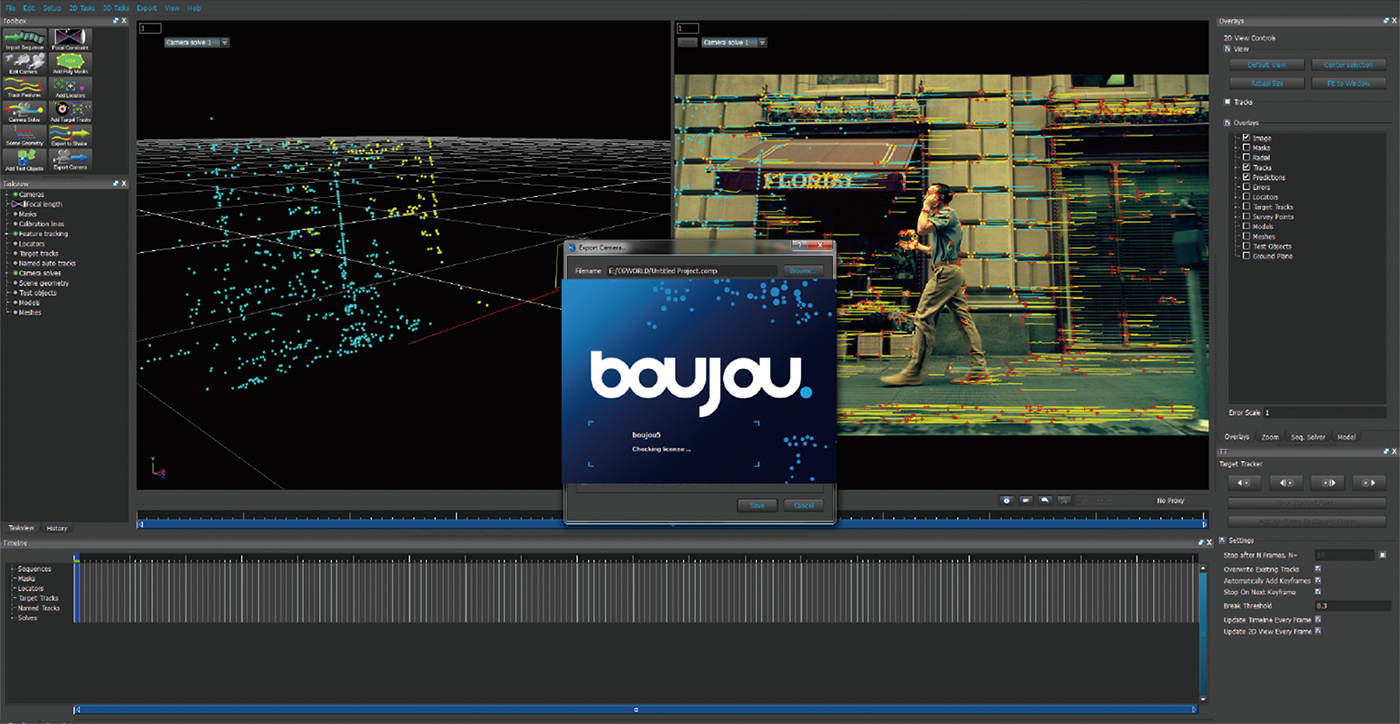Open the Edit Camera tool
The height and width of the screenshot is (724, 1400).
(25, 63)
